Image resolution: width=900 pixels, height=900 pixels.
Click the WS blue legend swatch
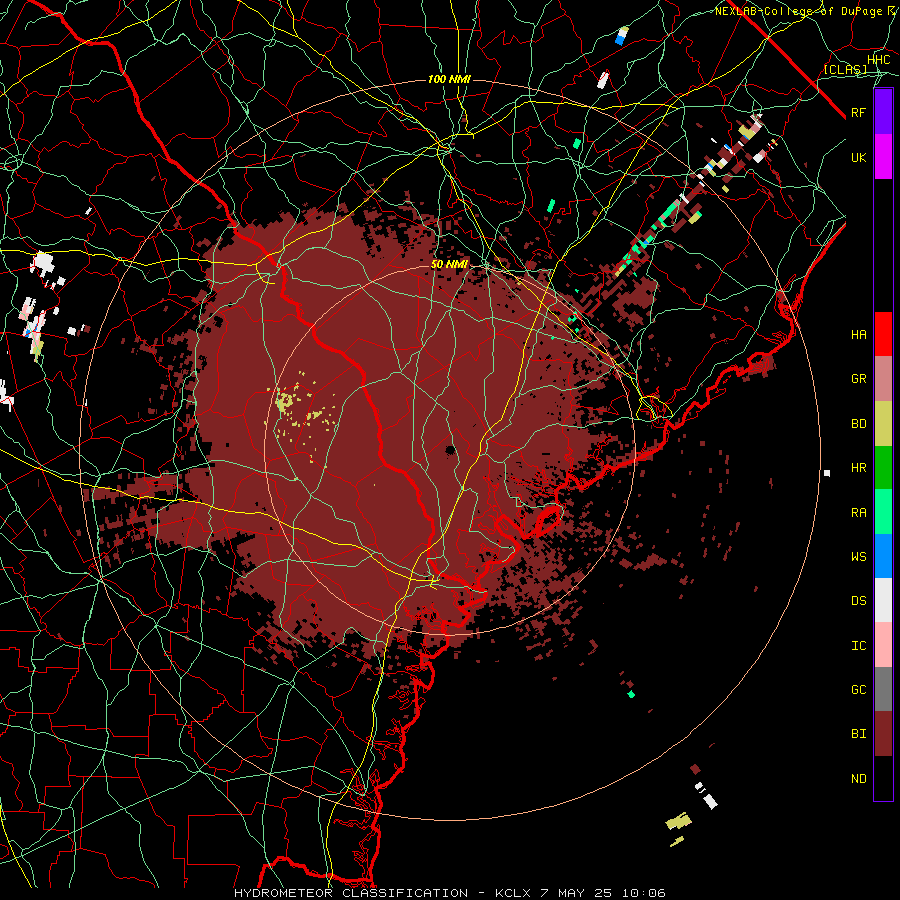coord(883,556)
